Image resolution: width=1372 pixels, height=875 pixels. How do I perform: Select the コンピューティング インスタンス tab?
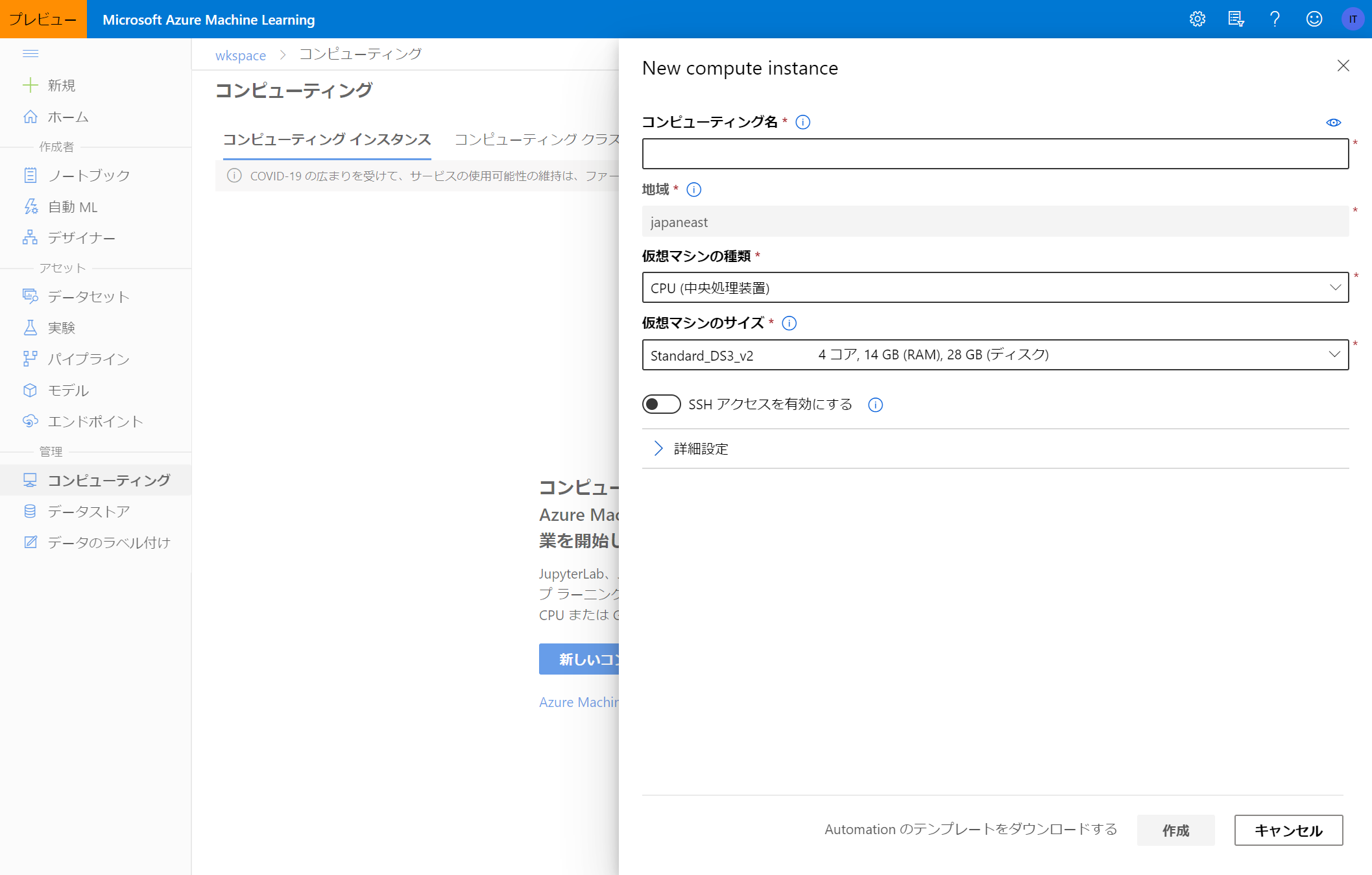(327, 139)
